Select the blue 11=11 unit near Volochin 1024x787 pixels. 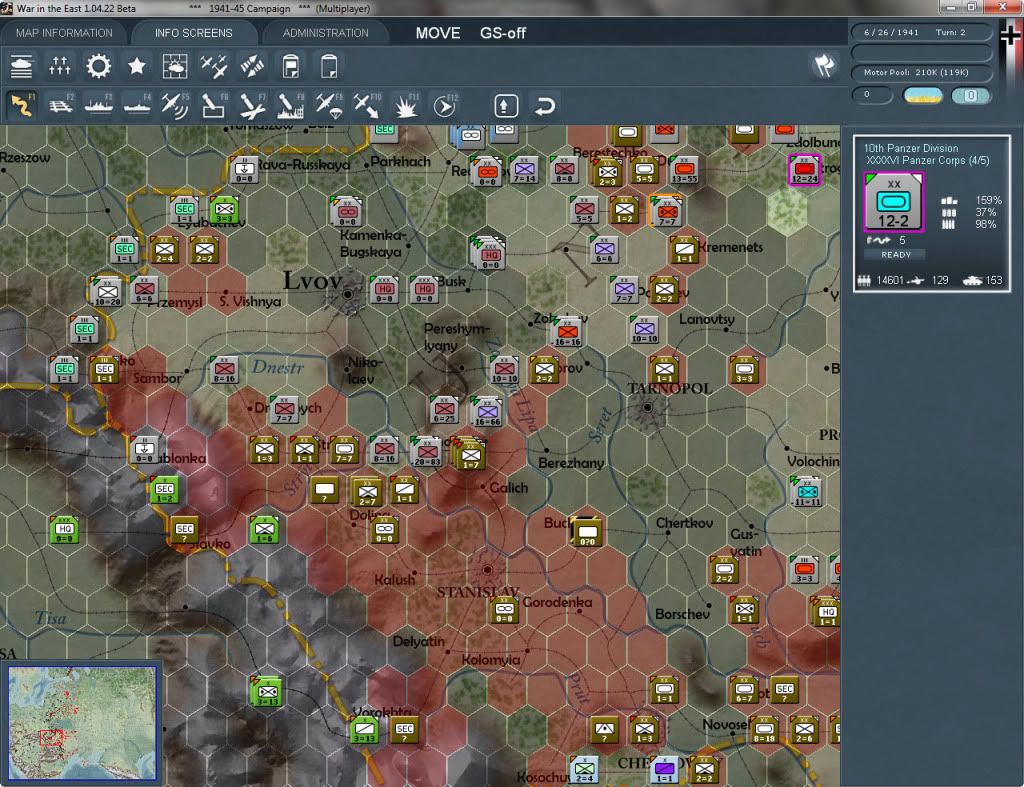click(807, 492)
